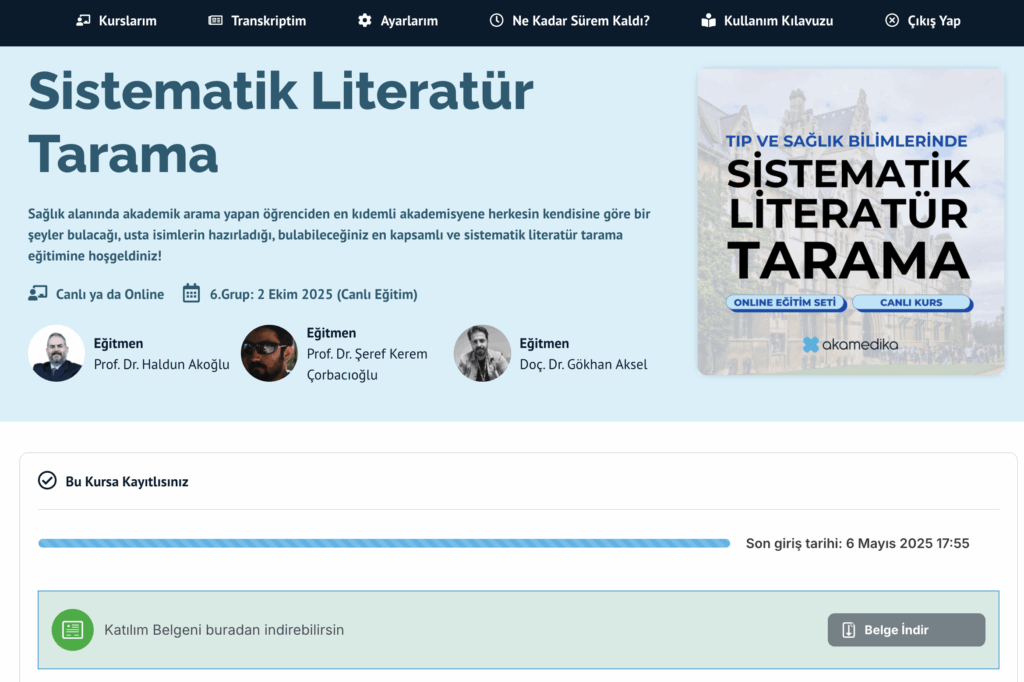Click the Çıkış Yap circled X icon
Screen dimensions: 1024x682
point(891,20)
